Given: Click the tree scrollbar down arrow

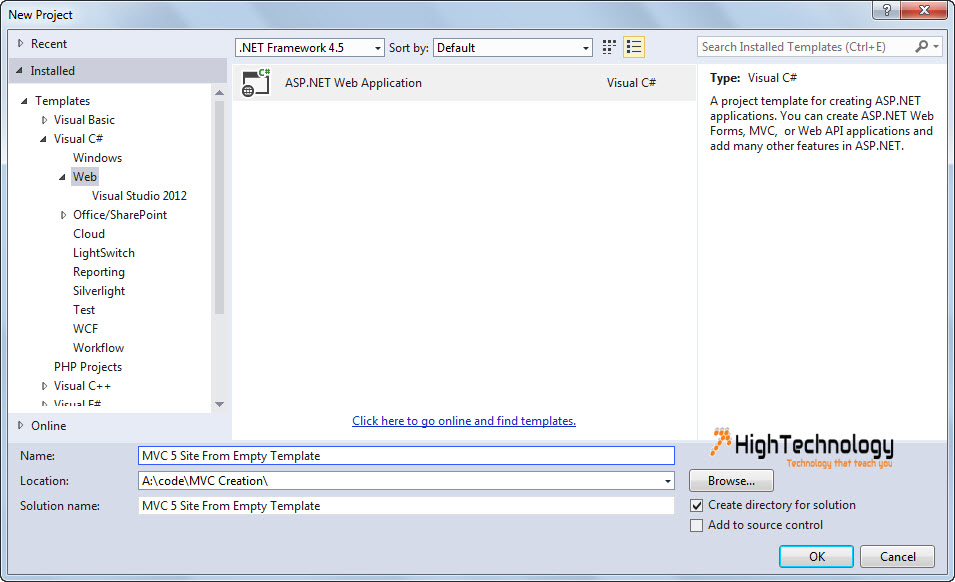Looking at the screenshot, I should (219, 404).
